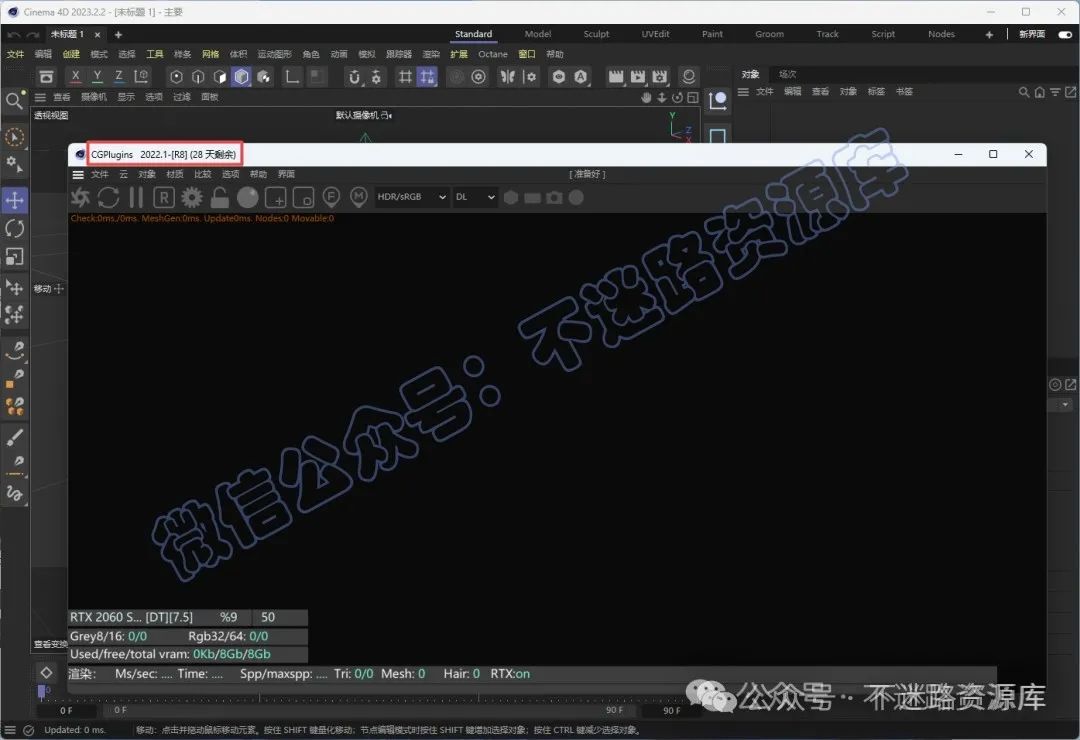This screenshot has height=740, width=1080.
Task: Click the 0 F start frame field
Action: pyautogui.click(x=66, y=710)
